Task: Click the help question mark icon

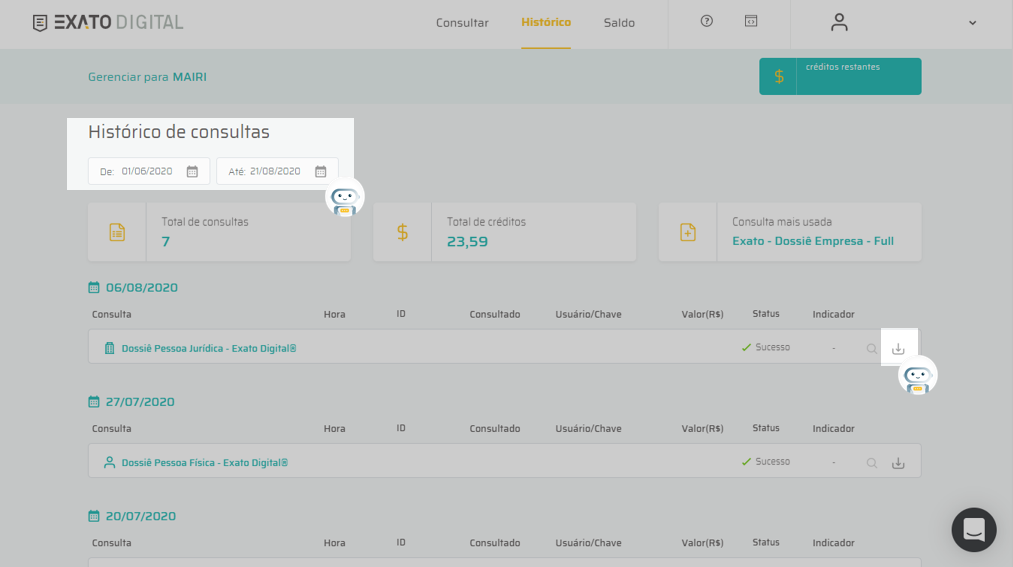Action: click(707, 21)
